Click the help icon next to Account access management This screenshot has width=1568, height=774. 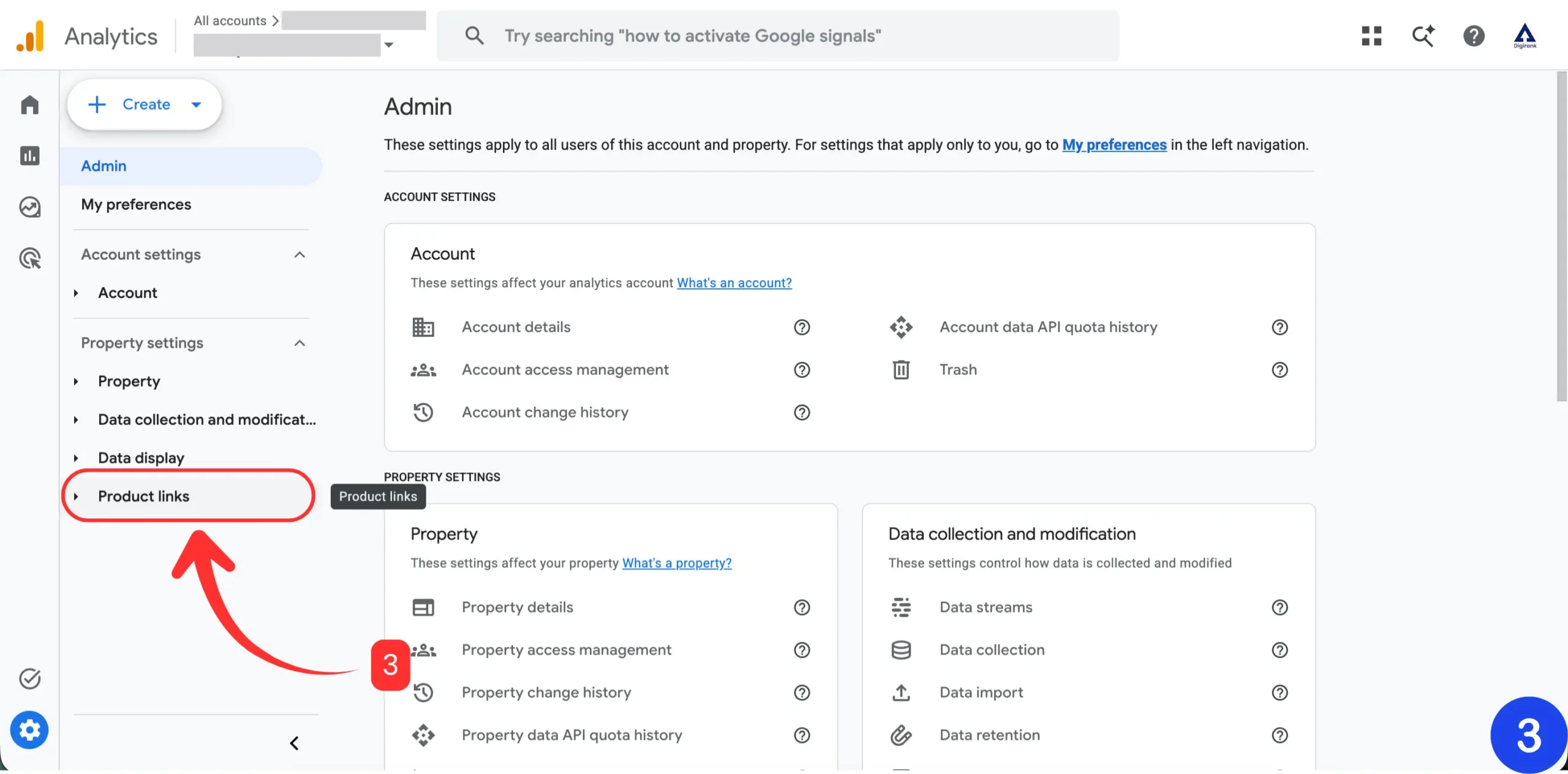pos(802,370)
